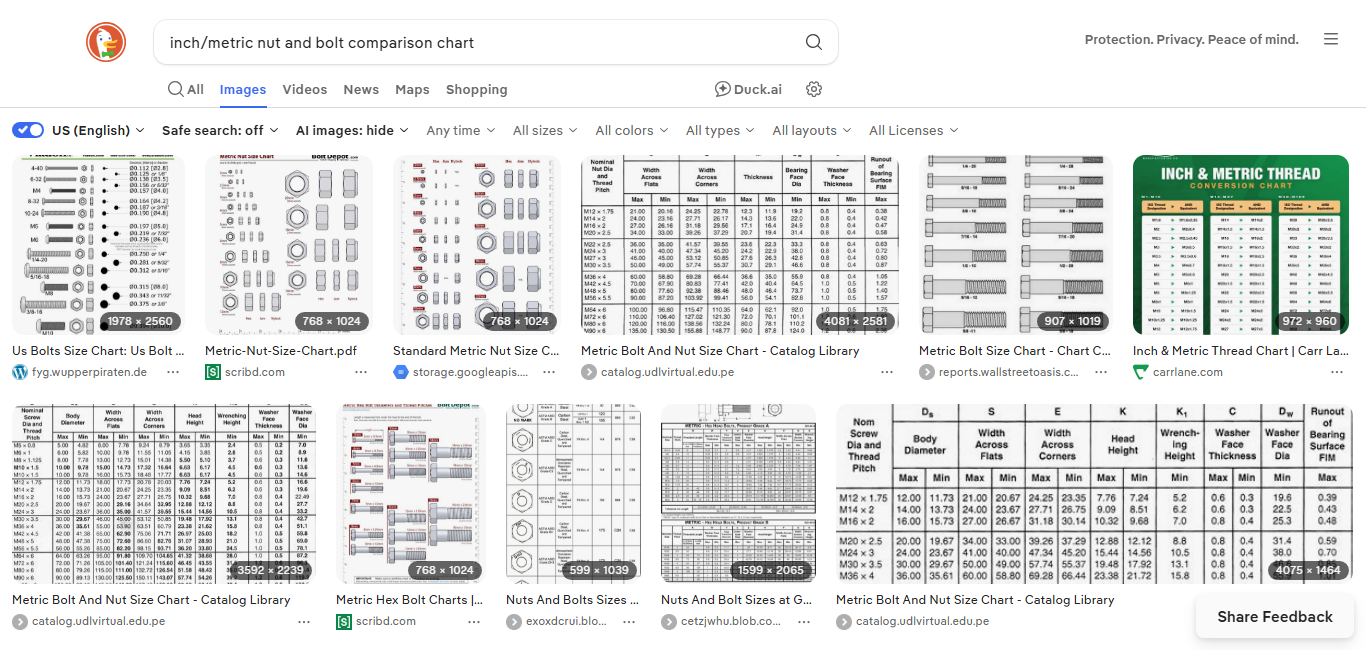
Task: Open the hamburger menu at top right
Action: tap(1331, 40)
